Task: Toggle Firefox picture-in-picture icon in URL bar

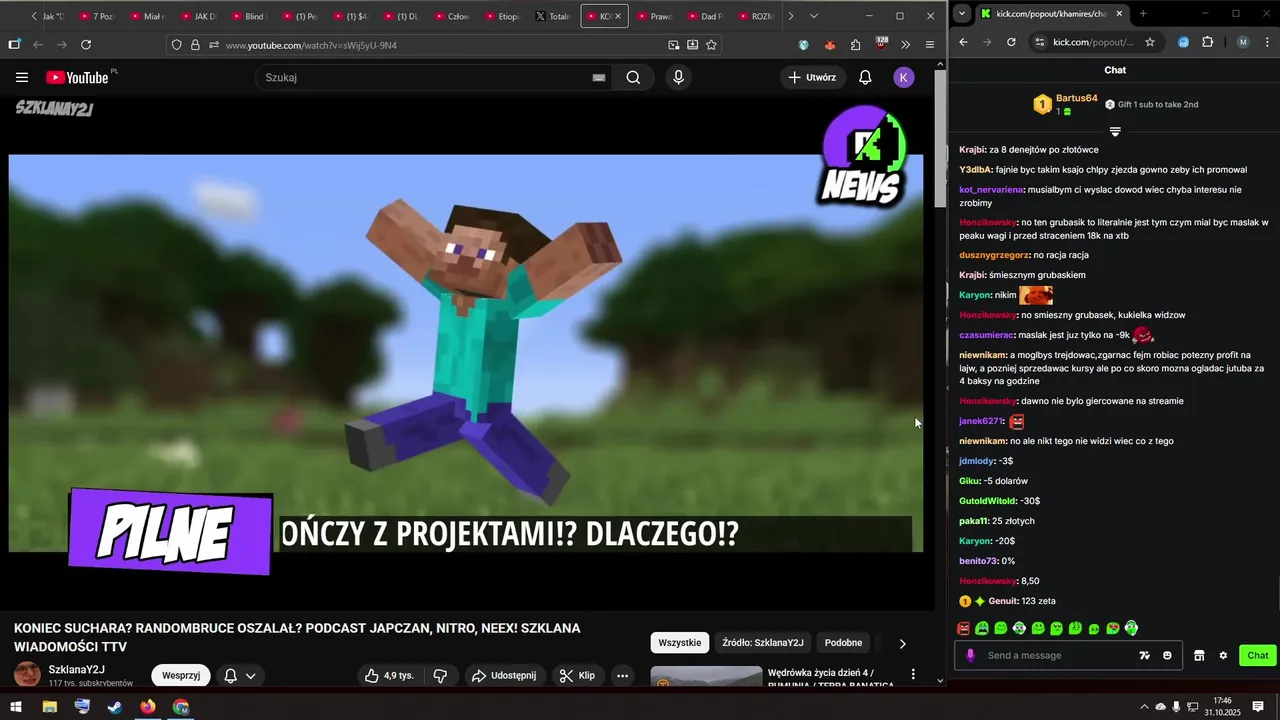Action: (673, 45)
